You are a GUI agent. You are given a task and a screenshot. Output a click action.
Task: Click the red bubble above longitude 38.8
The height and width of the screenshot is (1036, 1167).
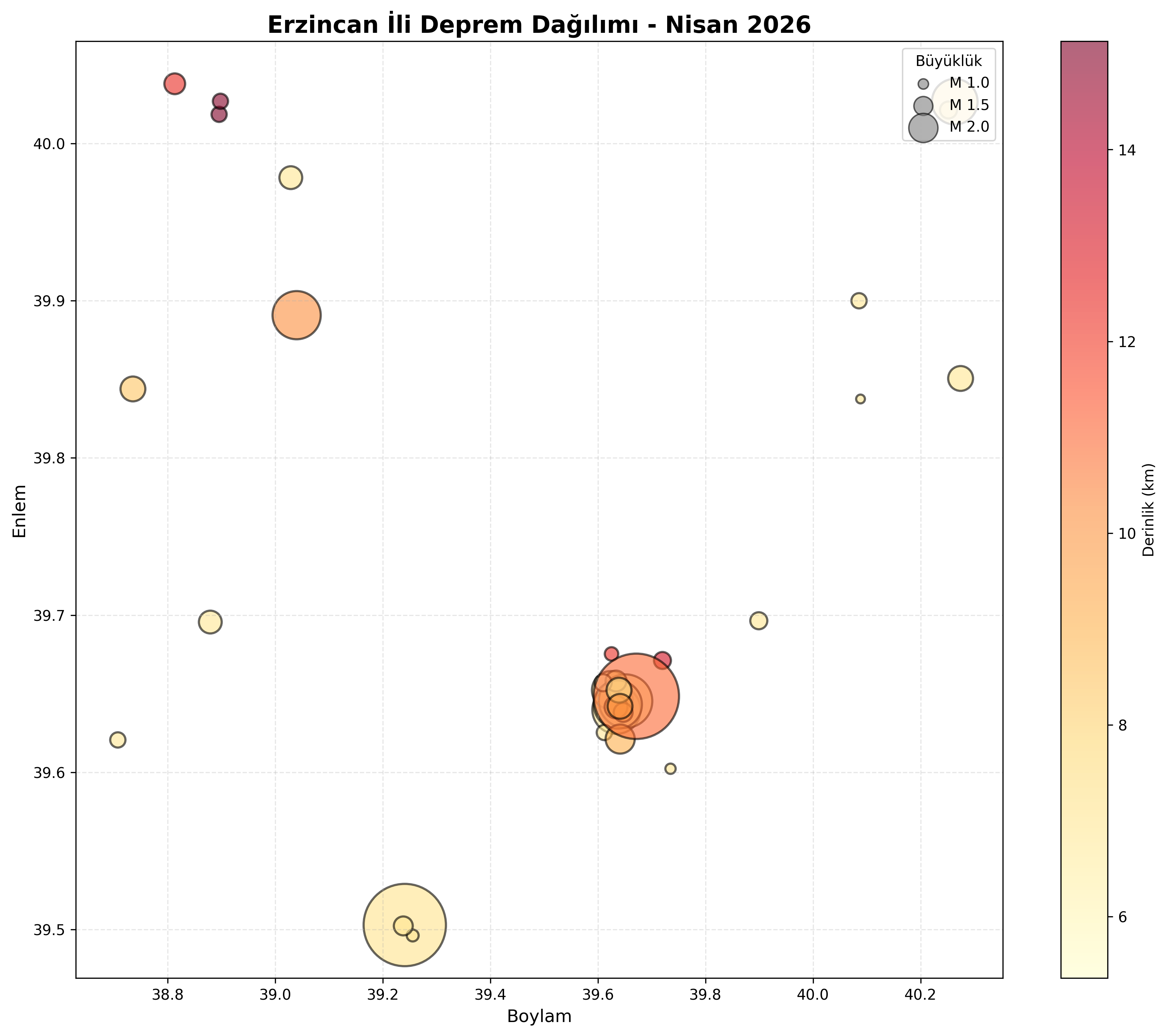click(175, 84)
